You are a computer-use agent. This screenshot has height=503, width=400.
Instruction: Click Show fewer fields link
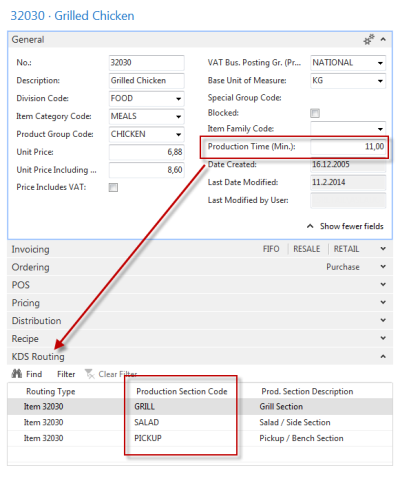[x=352, y=226]
